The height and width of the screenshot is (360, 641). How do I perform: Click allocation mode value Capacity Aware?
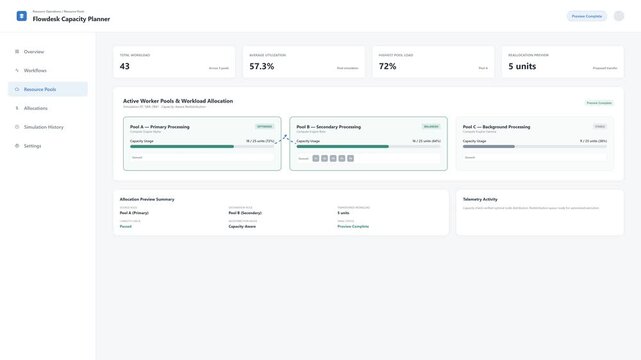pos(242,226)
